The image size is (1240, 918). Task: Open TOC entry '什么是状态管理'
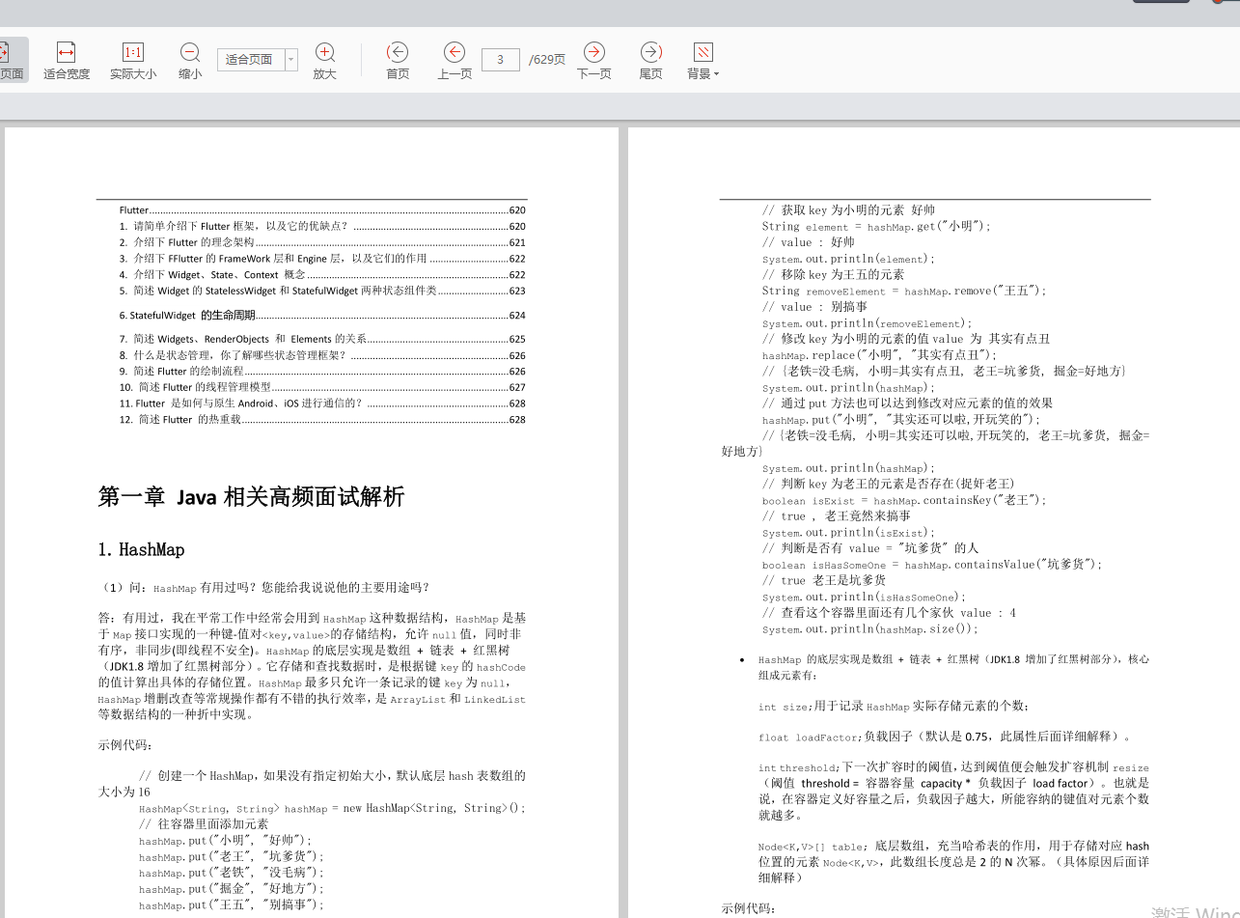pyautogui.click(x=322, y=355)
